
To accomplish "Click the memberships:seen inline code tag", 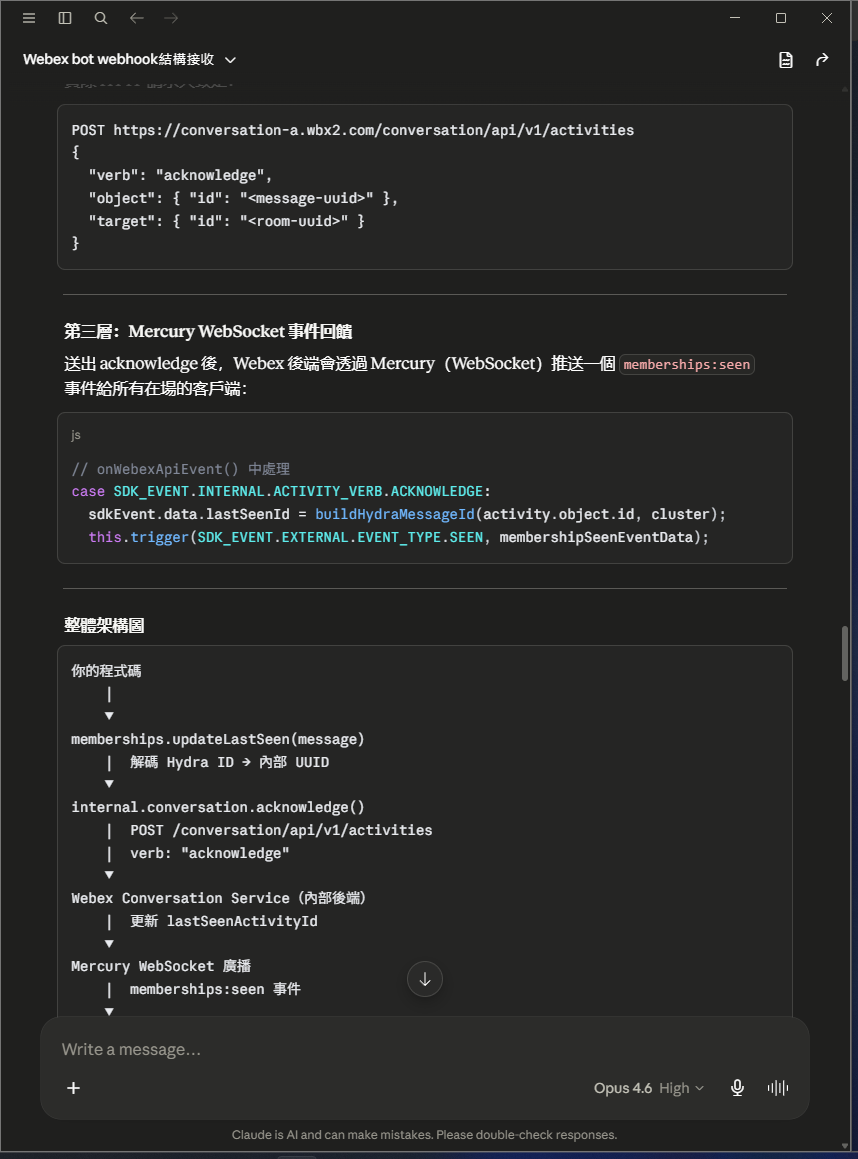I will coord(687,364).
